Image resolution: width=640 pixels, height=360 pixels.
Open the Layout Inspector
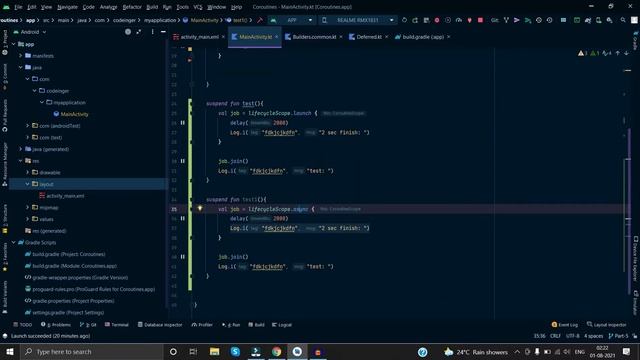(x=607, y=325)
